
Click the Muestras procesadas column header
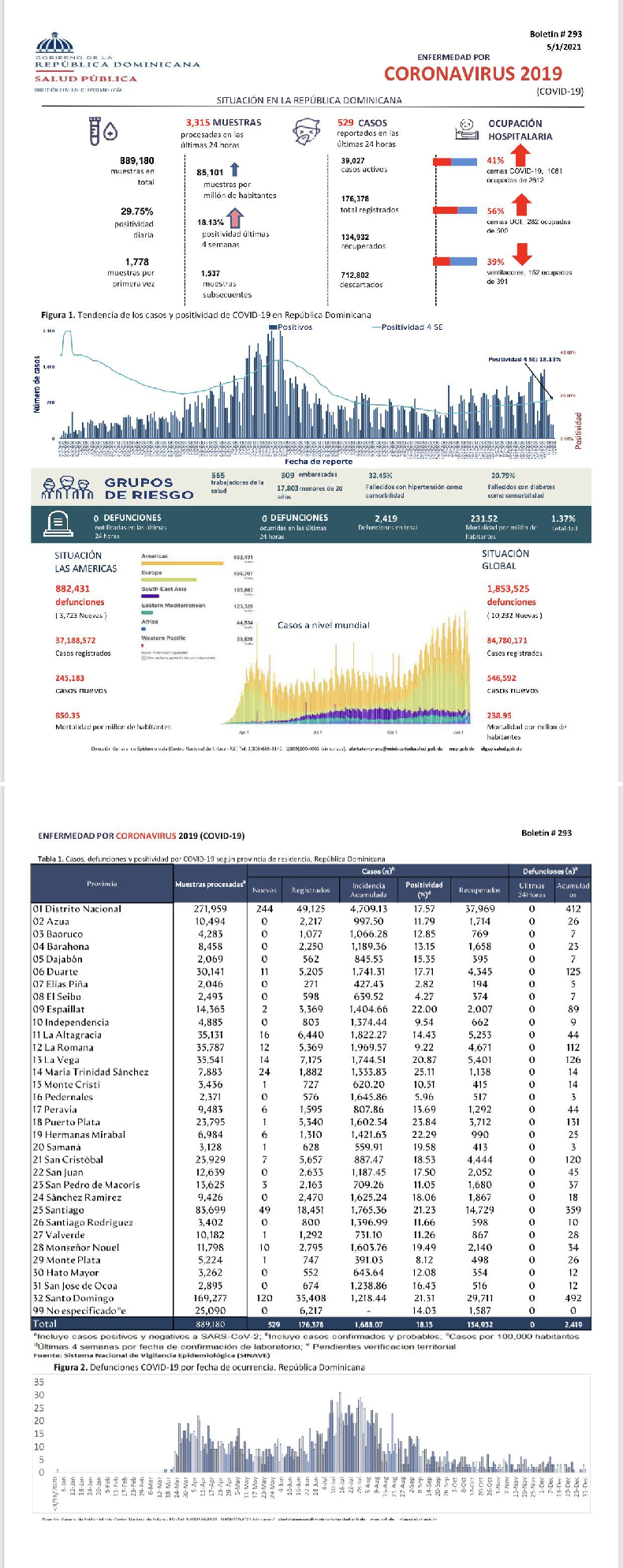tap(210, 885)
